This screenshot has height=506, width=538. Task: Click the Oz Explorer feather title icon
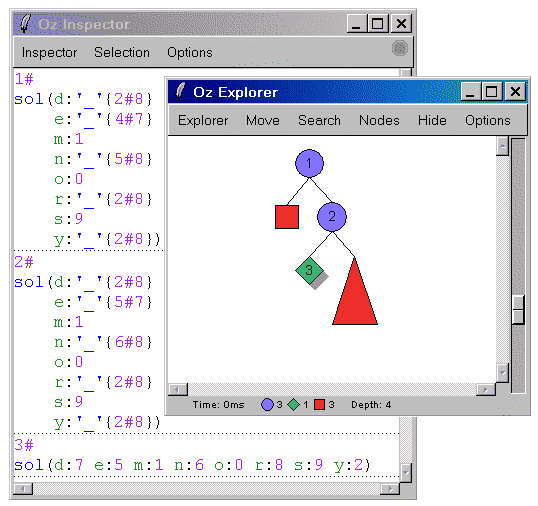click(x=180, y=91)
